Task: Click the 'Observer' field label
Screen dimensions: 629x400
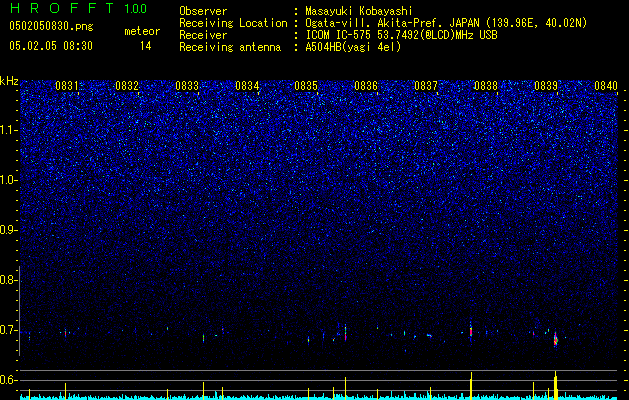Action: pos(203,11)
